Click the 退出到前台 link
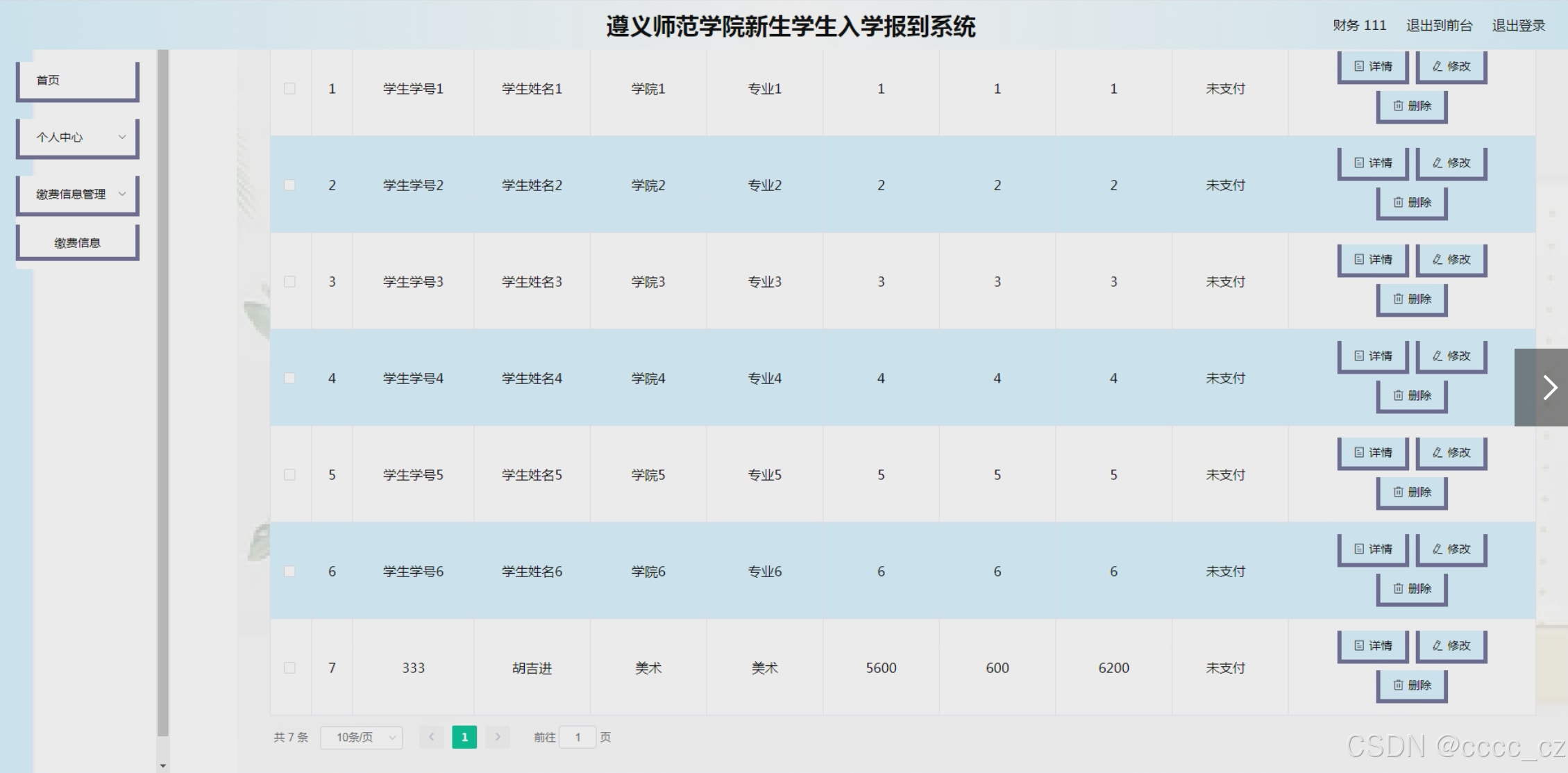1568x773 pixels. (1438, 26)
